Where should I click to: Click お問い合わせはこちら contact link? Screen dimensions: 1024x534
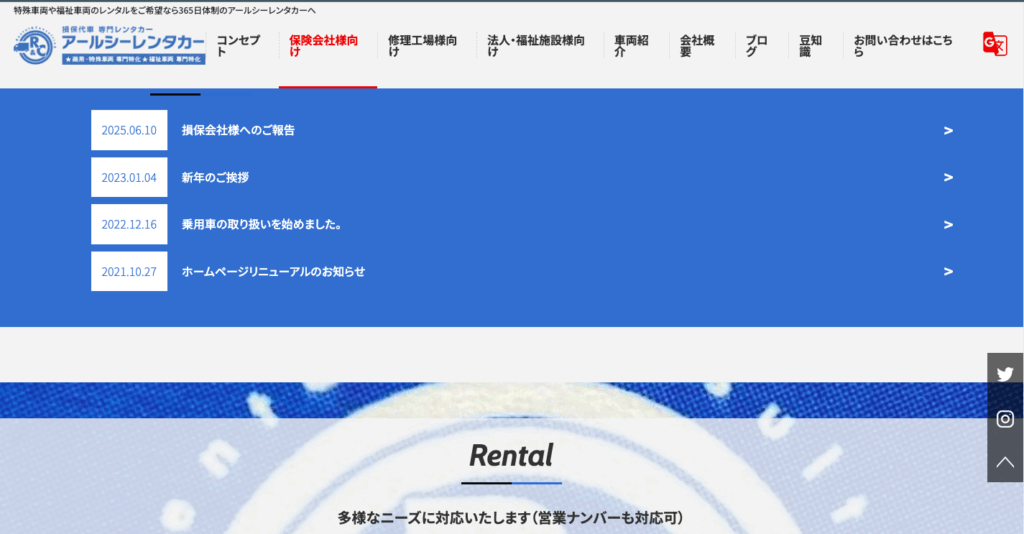point(902,46)
